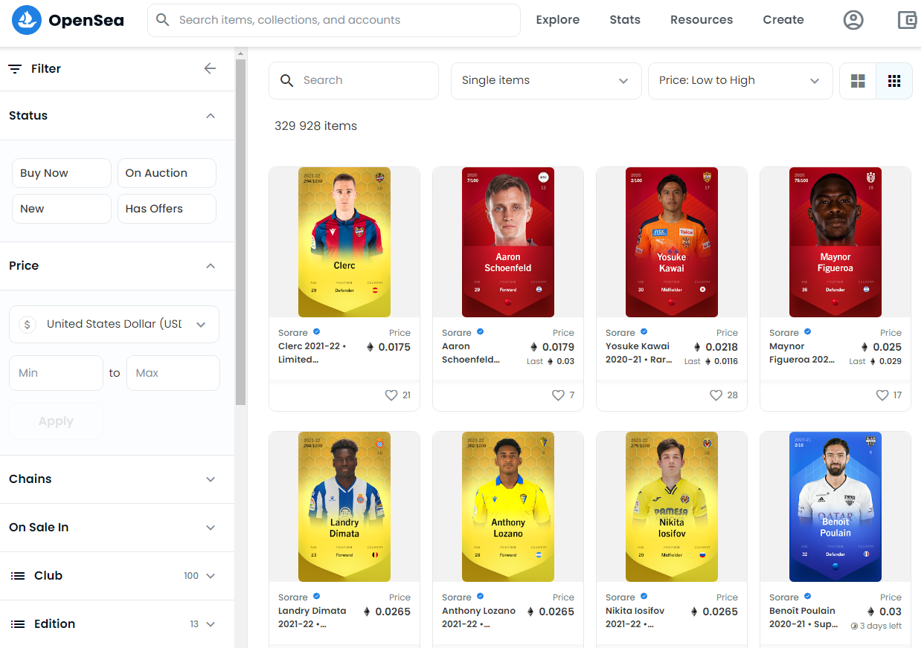Click the Club list icon
Viewport: 921px width, 651px height.
click(18, 576)
